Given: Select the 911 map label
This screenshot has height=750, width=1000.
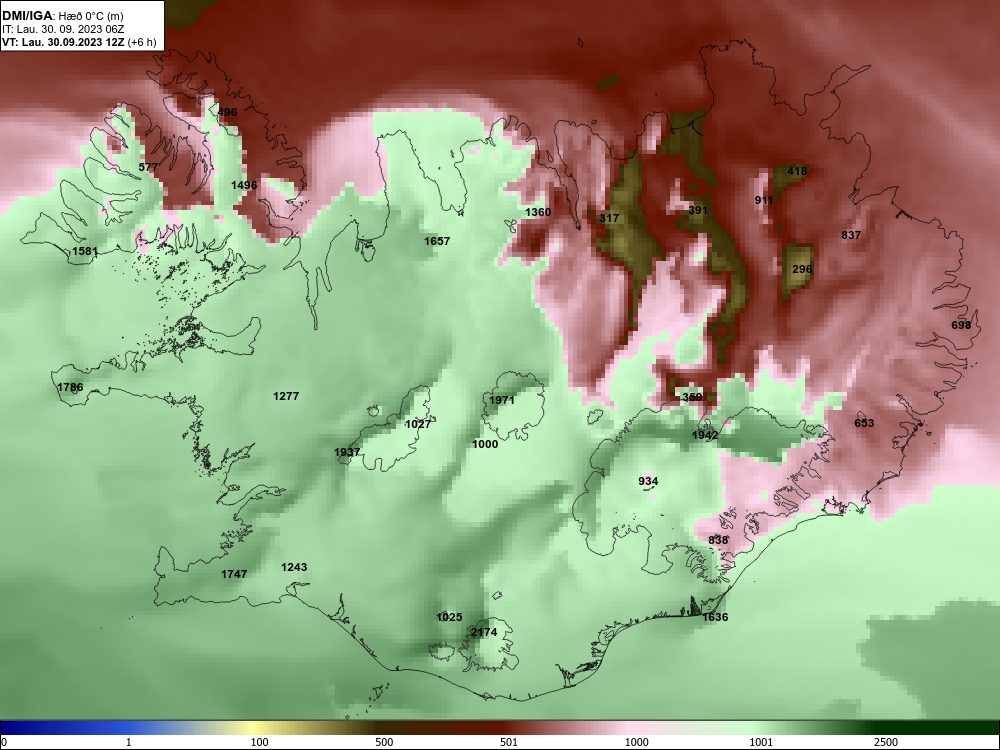Looking at the screenshot, I should pos(763,200).
